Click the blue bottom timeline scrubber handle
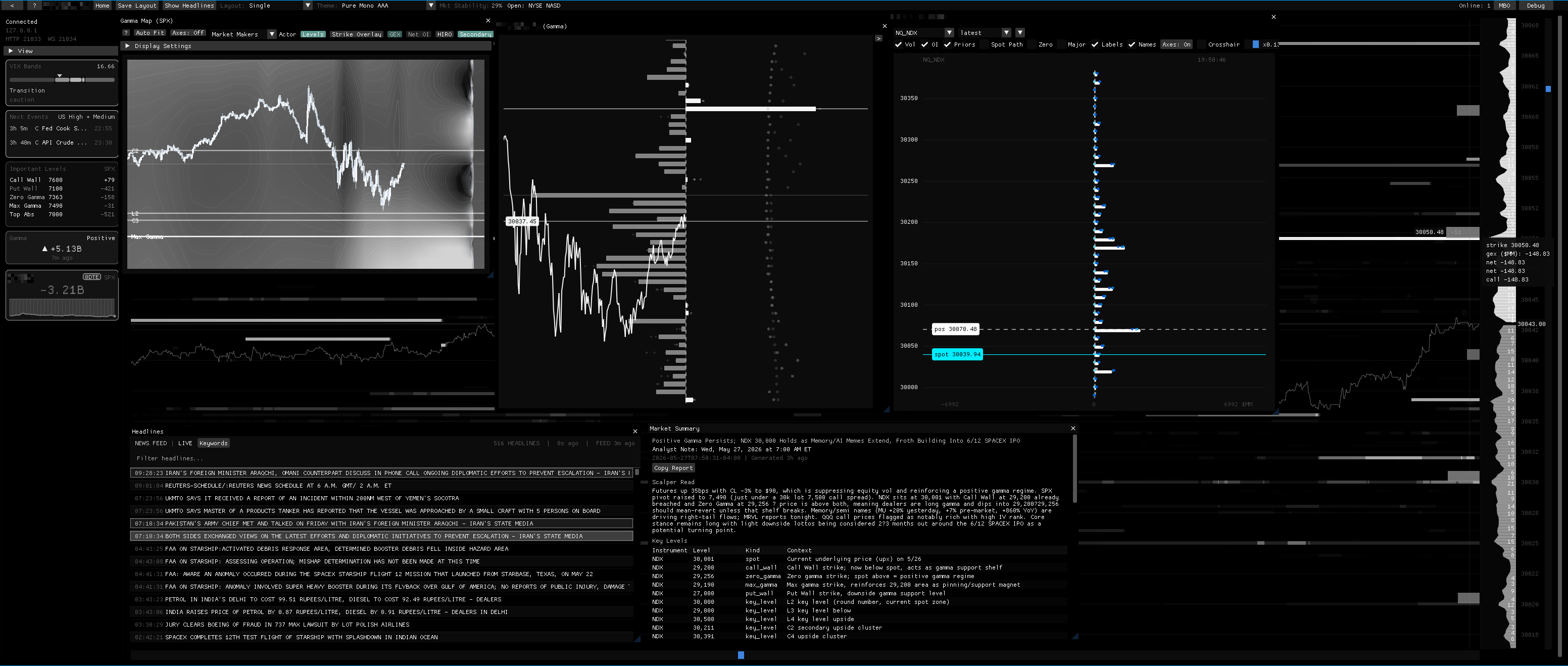The image size is (1568, 666). 741,655
